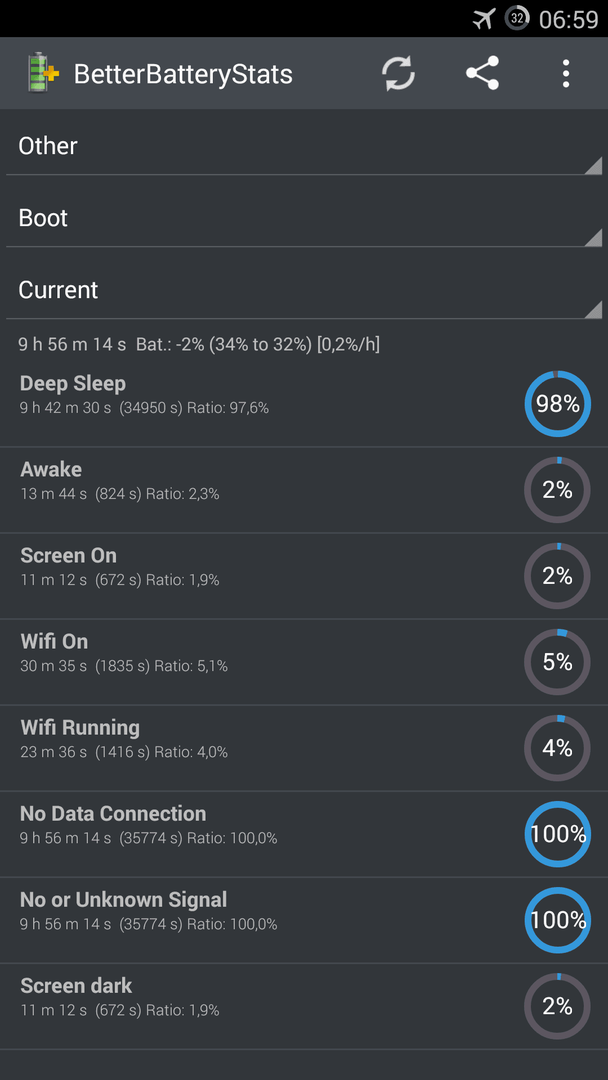Viewport: 608px width, 1080px height.
Task: Select the Deep Sleep 98% ring indicator
Action: (558, 404)
